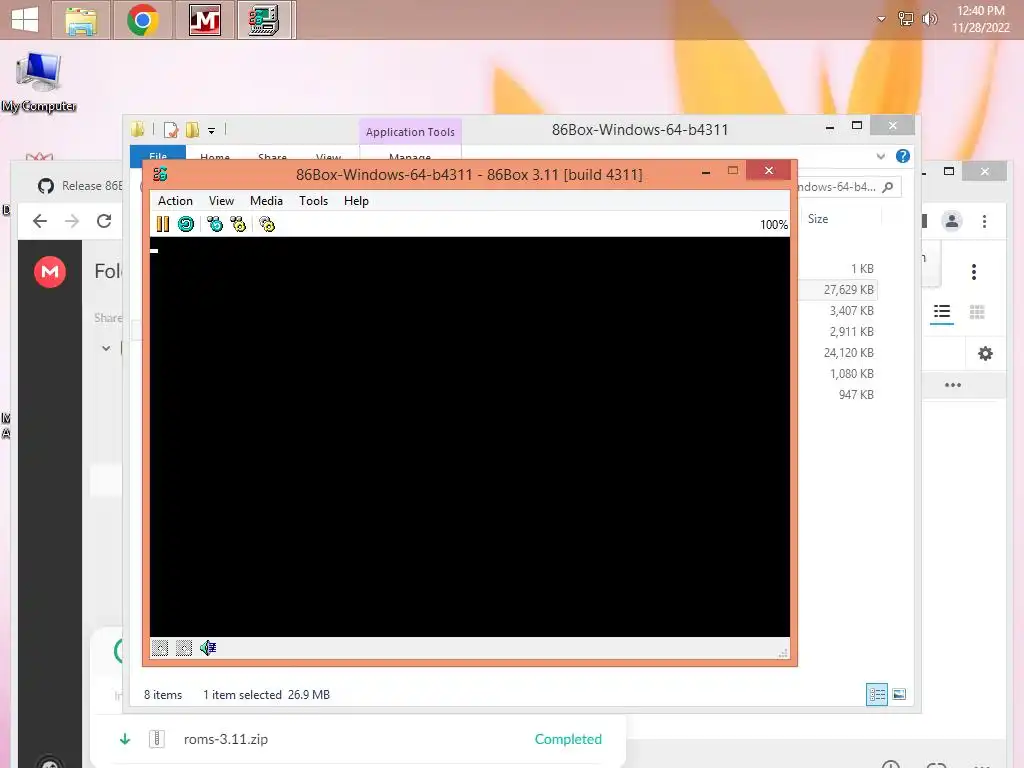1024x768 pixels.
Task: Switch MEGA to grid view
Action: point(977,312)
